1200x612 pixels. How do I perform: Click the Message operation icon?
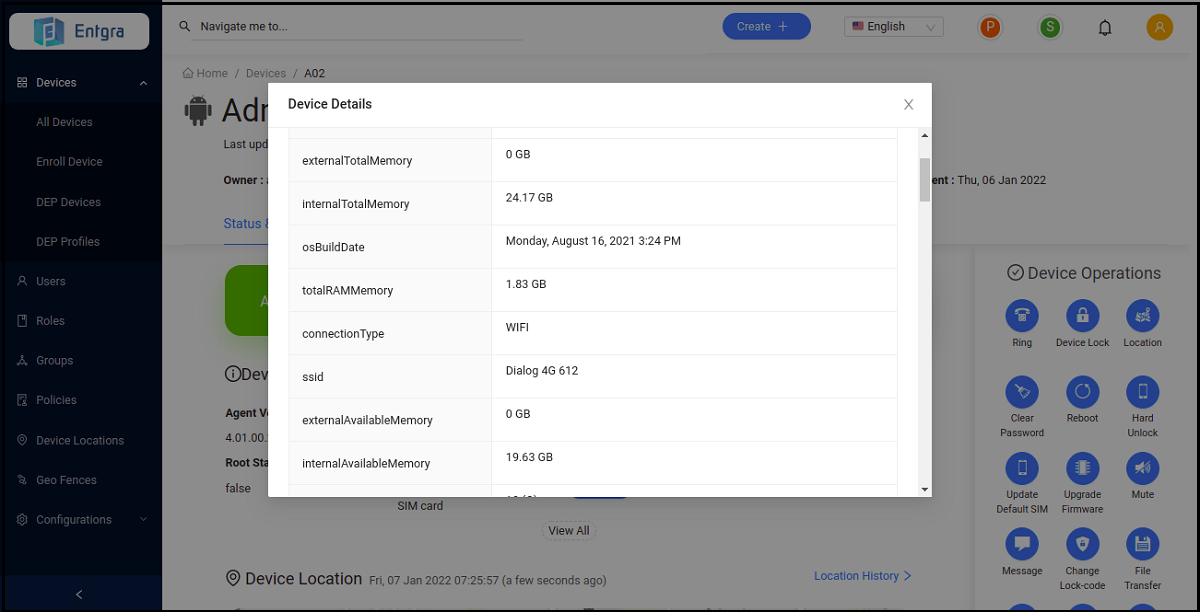[1021, 545]
